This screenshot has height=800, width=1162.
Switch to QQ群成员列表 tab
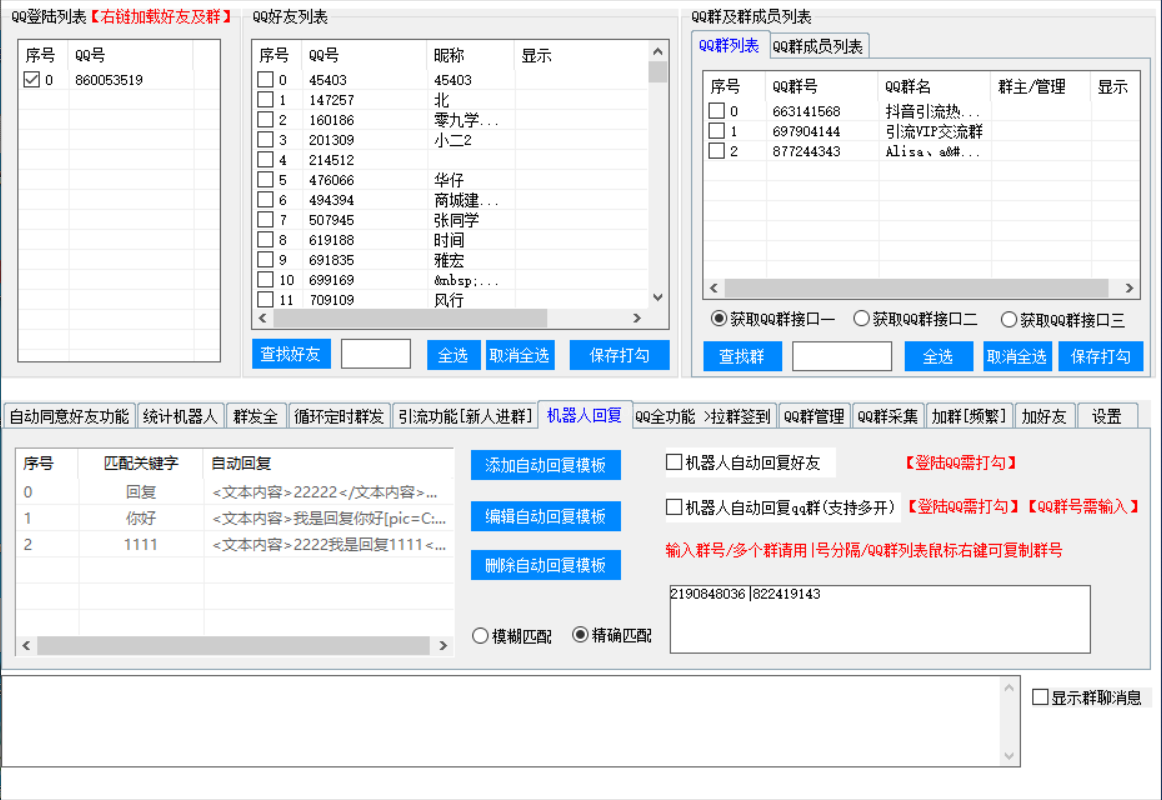coord(819,46)
